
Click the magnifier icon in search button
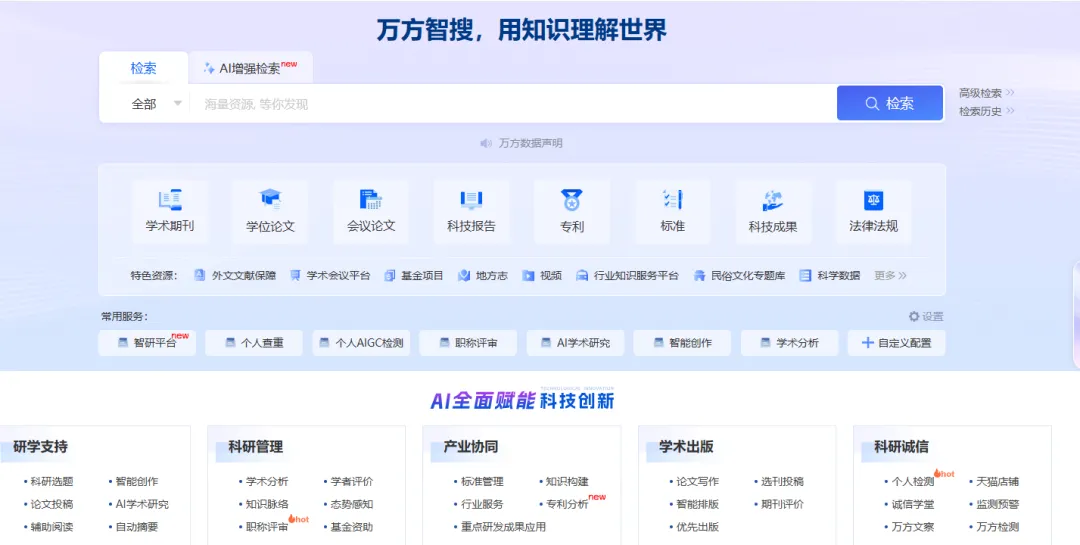[872, 103]
